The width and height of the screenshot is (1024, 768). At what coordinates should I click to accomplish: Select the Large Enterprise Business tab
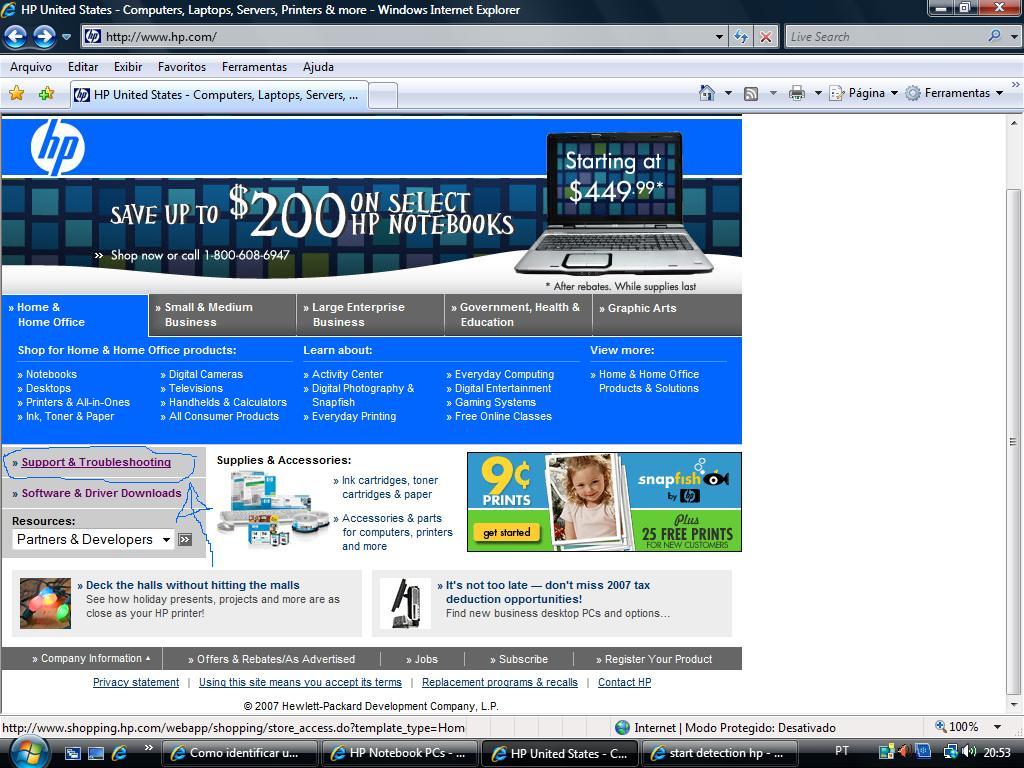pyautogui.click(x=370, y=315)
